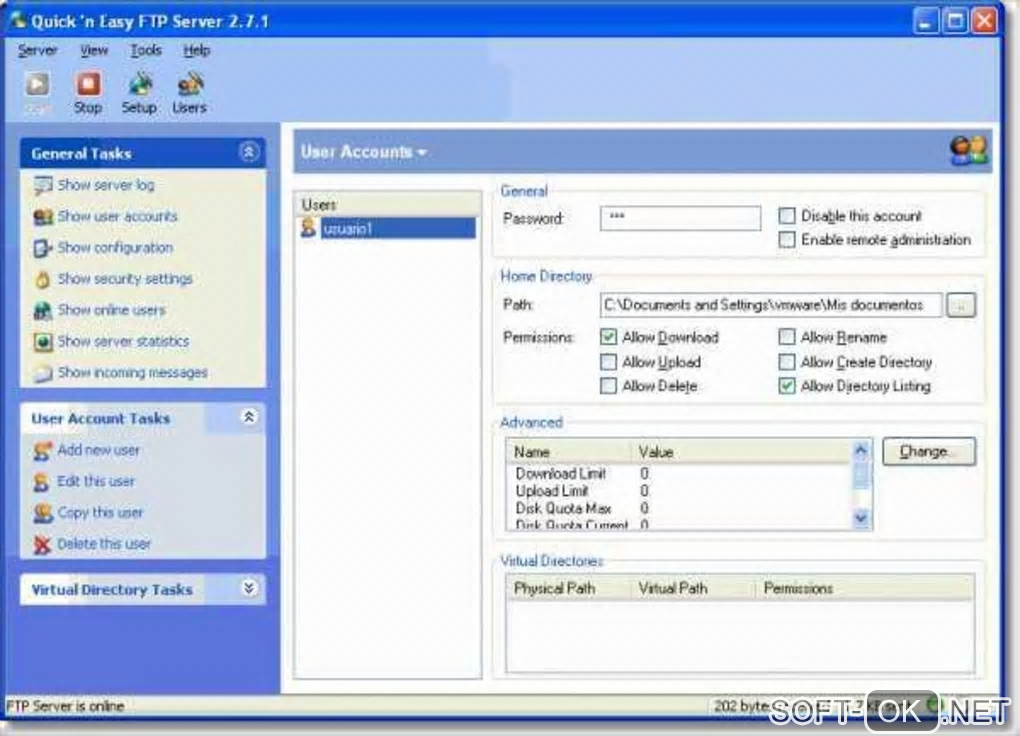Open the Setup toolbar icon
This screenshot has height=736, width=1020.
[x=139, y=85]
